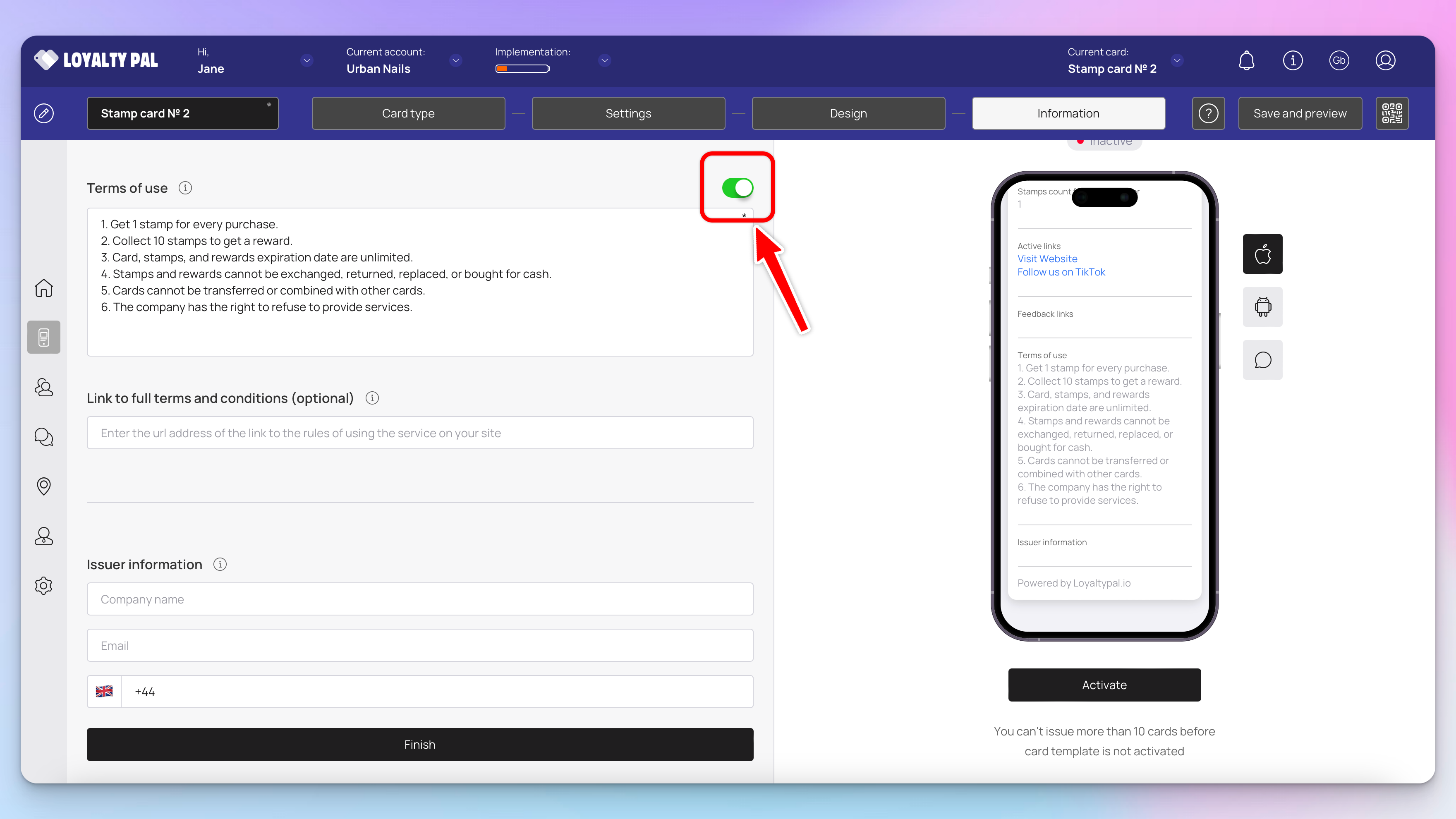Open the chat message preview icon
Viewport: 1456px width, 819px height.
[x=1262, y=360]
